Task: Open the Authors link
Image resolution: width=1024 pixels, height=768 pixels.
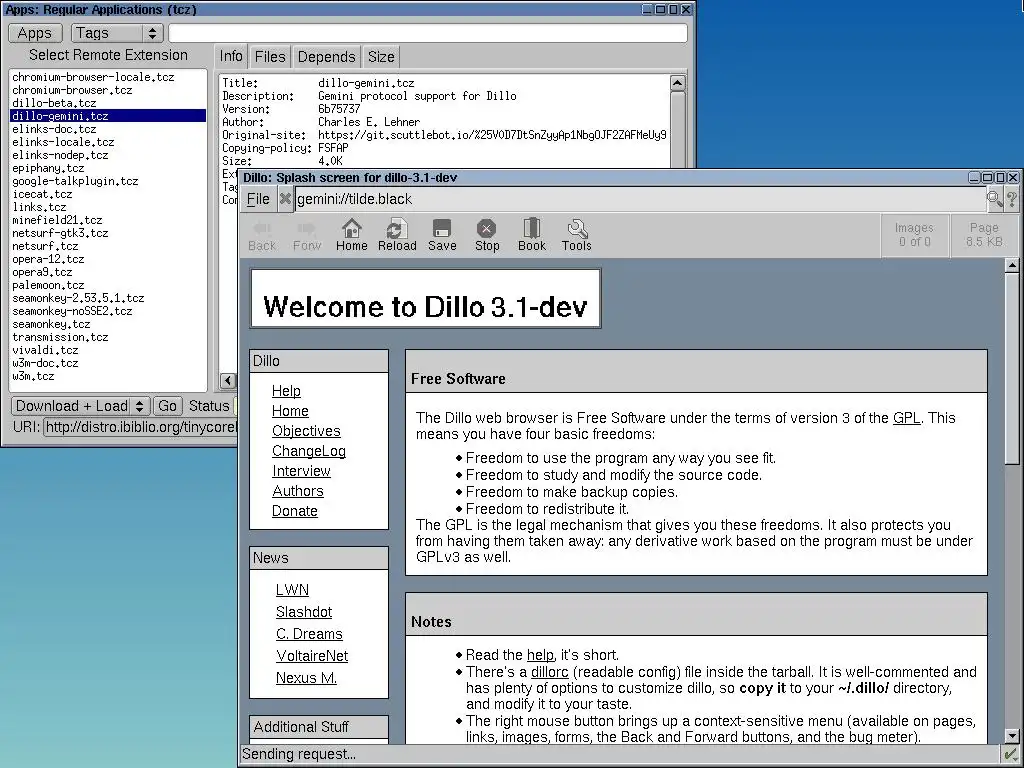Action: (x=298, y=491)
